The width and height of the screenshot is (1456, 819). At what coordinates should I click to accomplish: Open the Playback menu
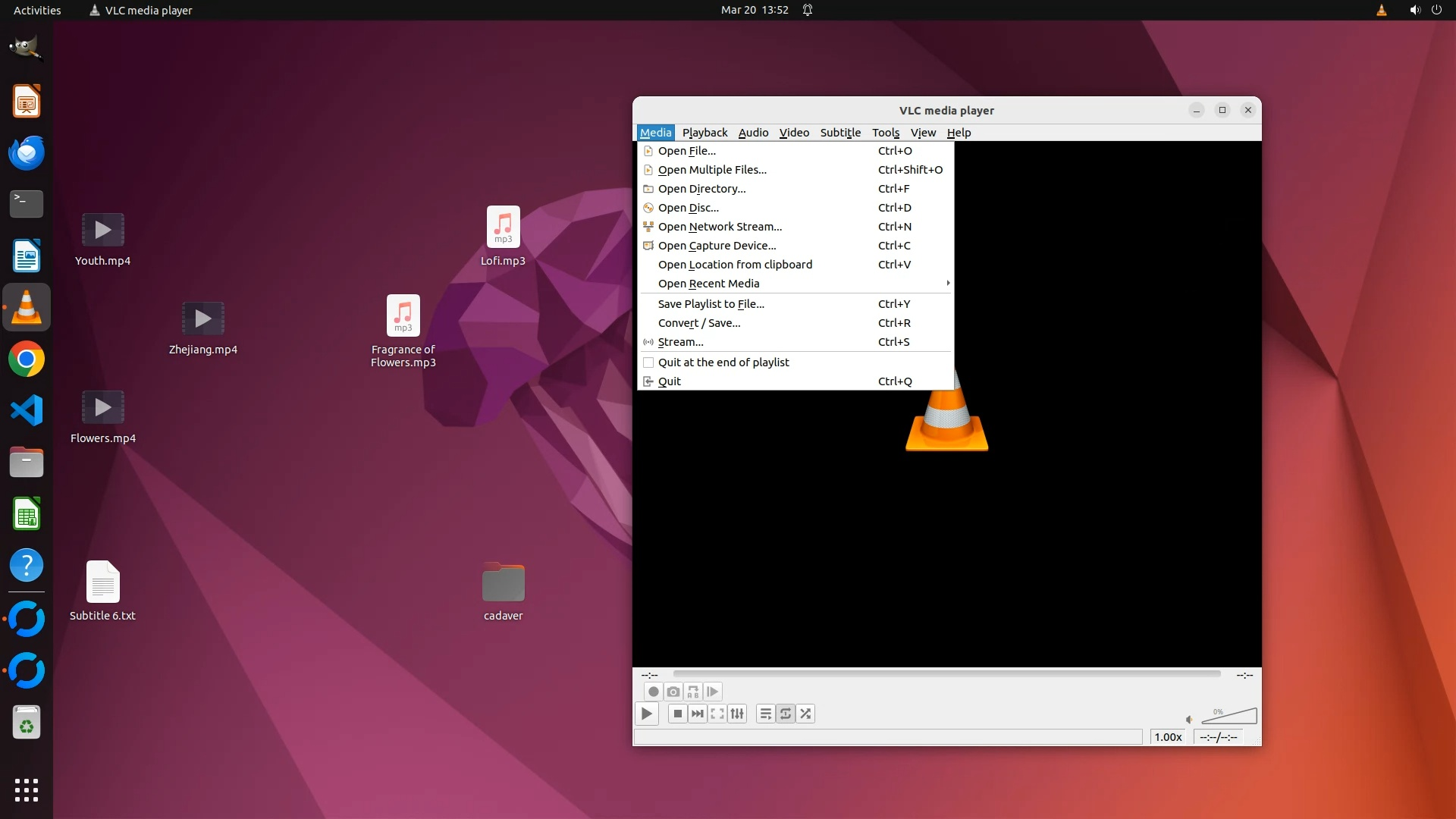(x=704, y=133)
